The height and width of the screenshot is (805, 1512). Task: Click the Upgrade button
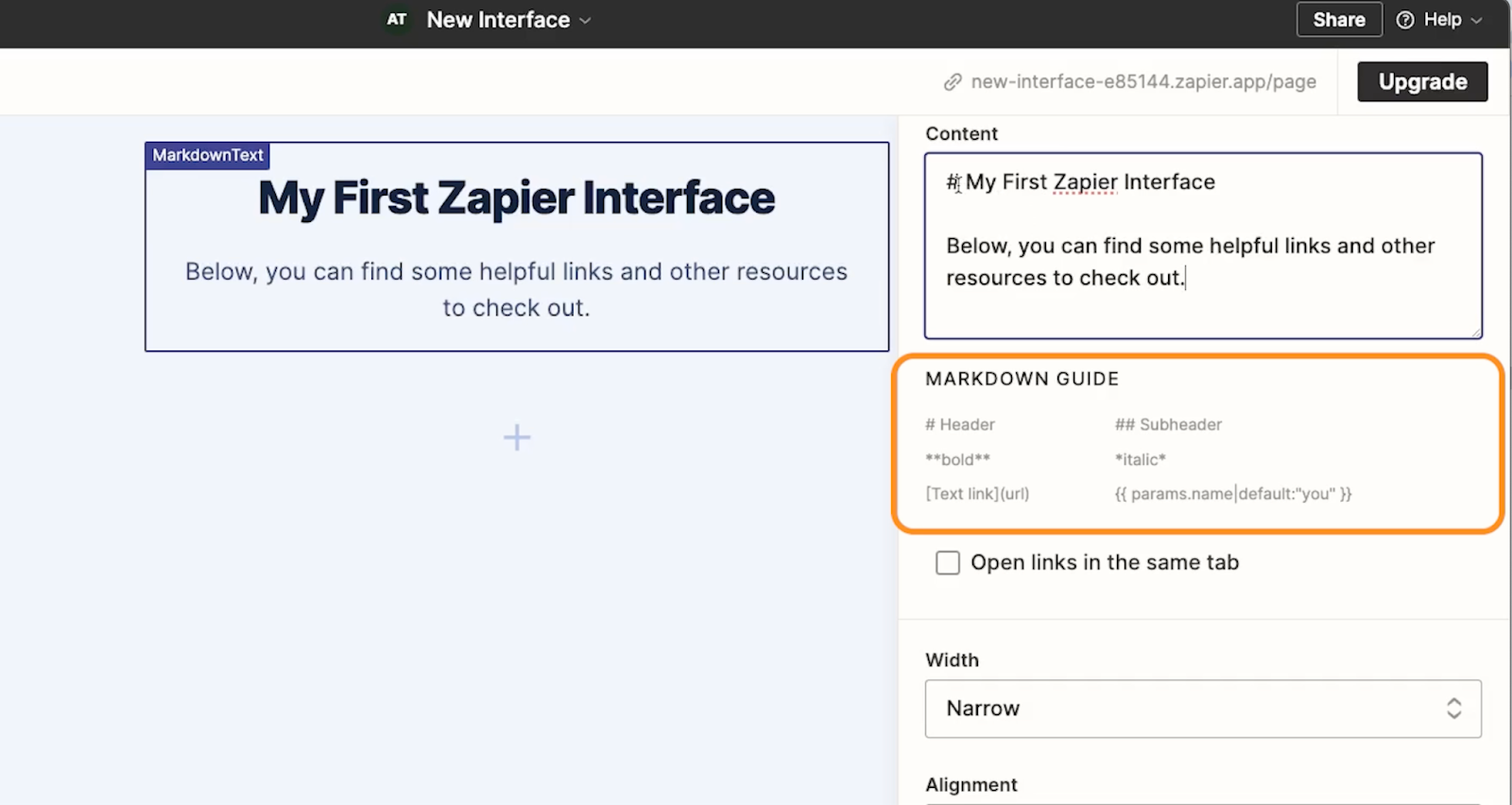point(1422,81)
